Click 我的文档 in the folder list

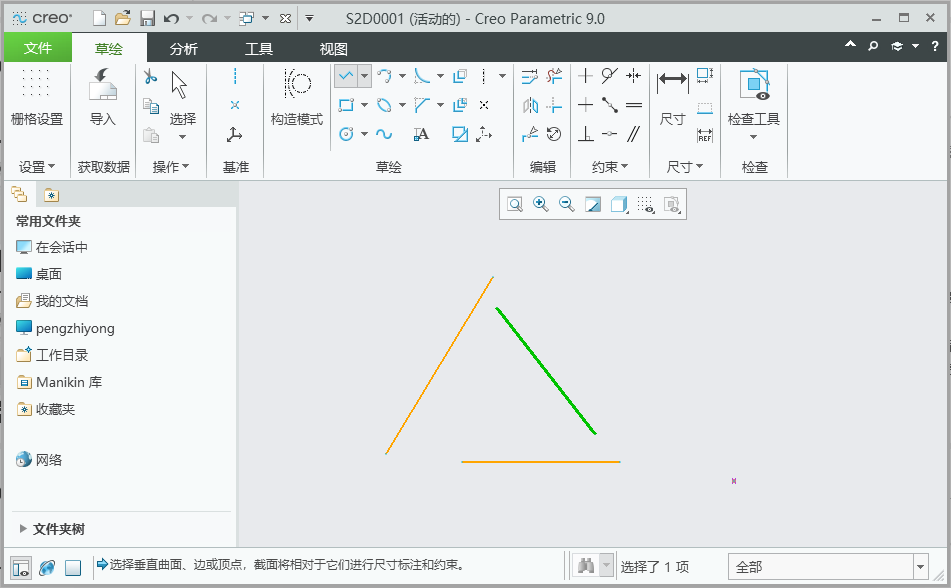coord(55,300)
